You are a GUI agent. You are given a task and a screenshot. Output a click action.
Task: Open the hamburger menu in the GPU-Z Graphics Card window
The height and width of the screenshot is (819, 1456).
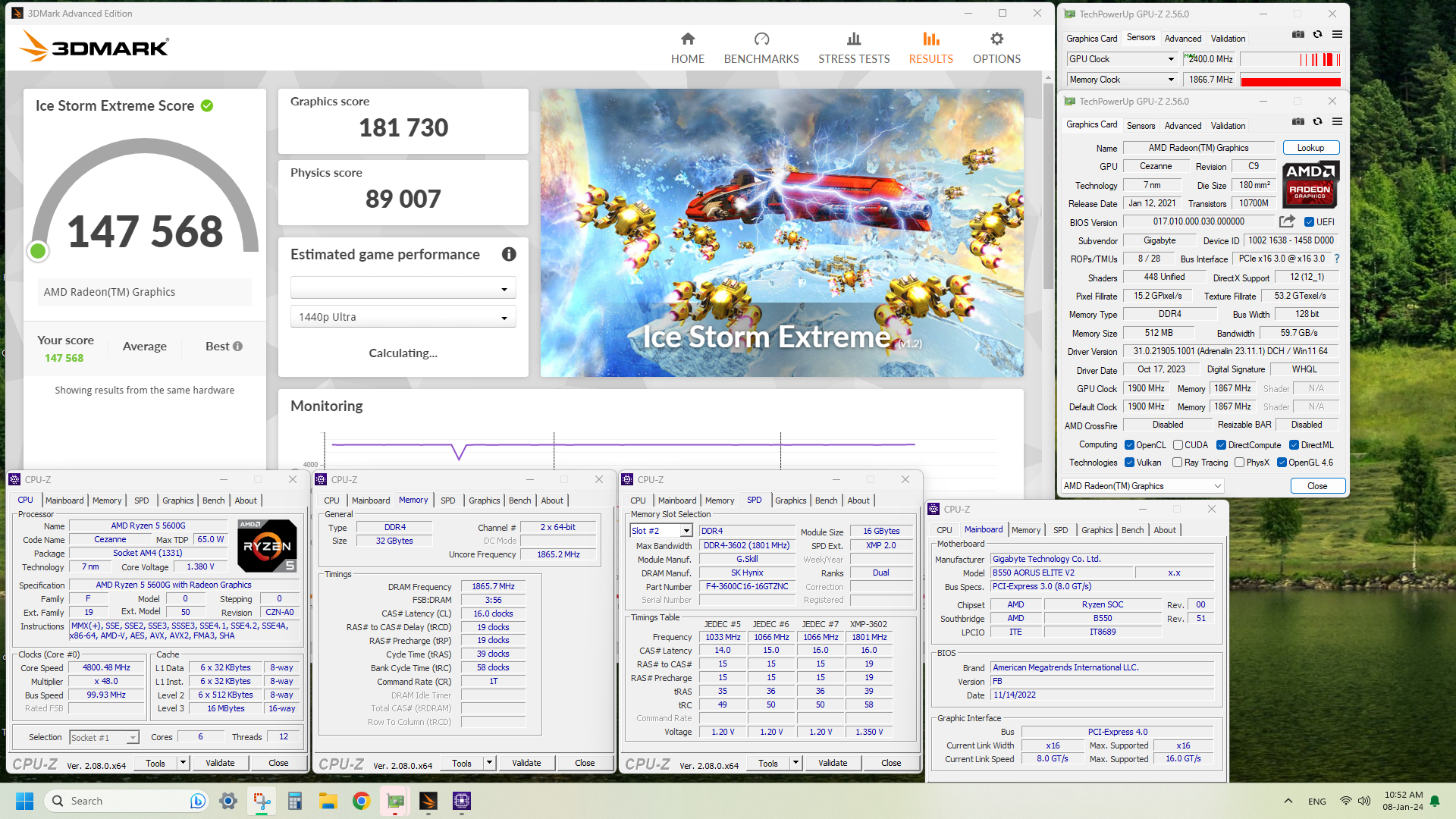coord(1337,122)
